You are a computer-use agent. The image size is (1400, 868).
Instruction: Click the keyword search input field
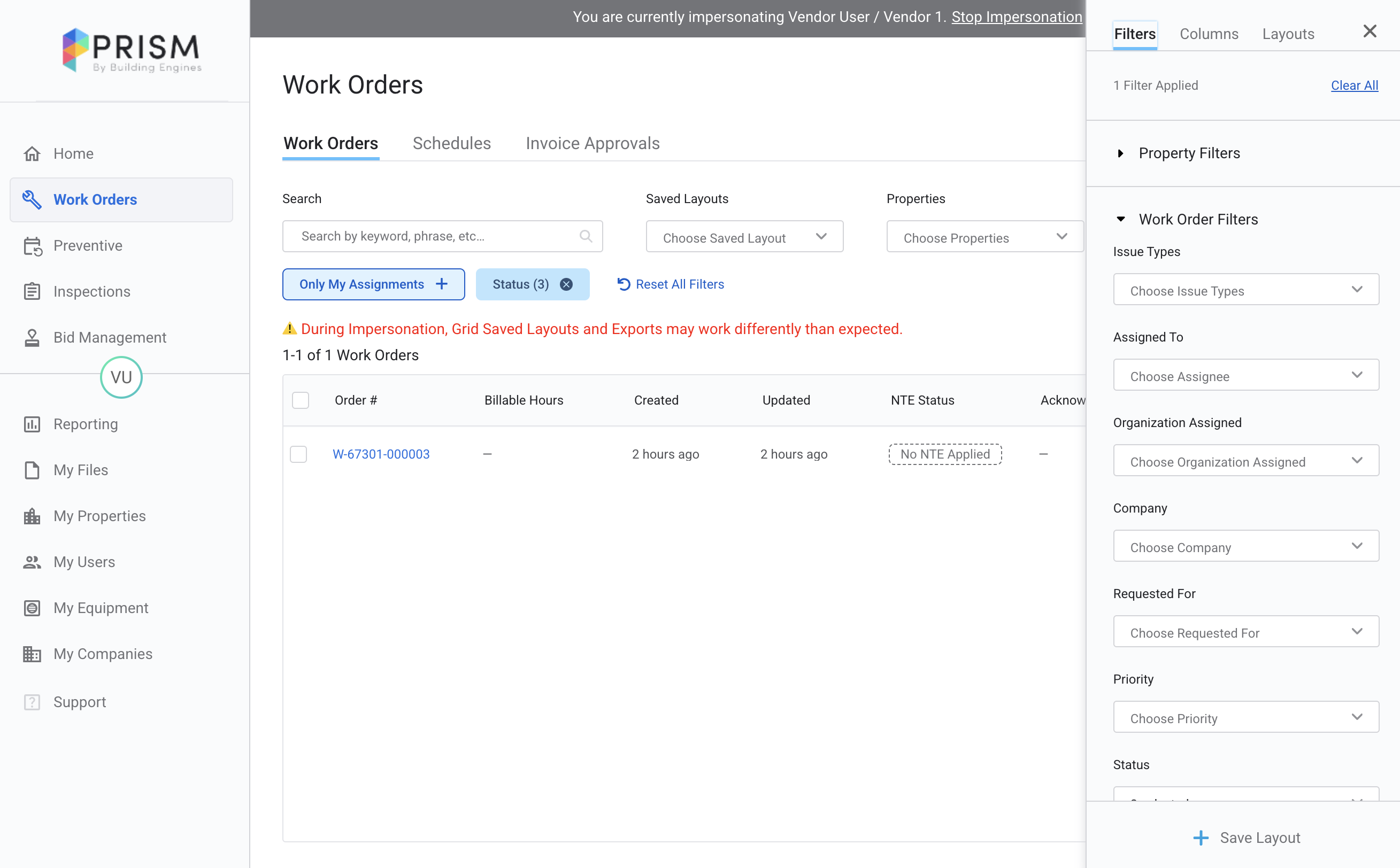tap(436, 236)
